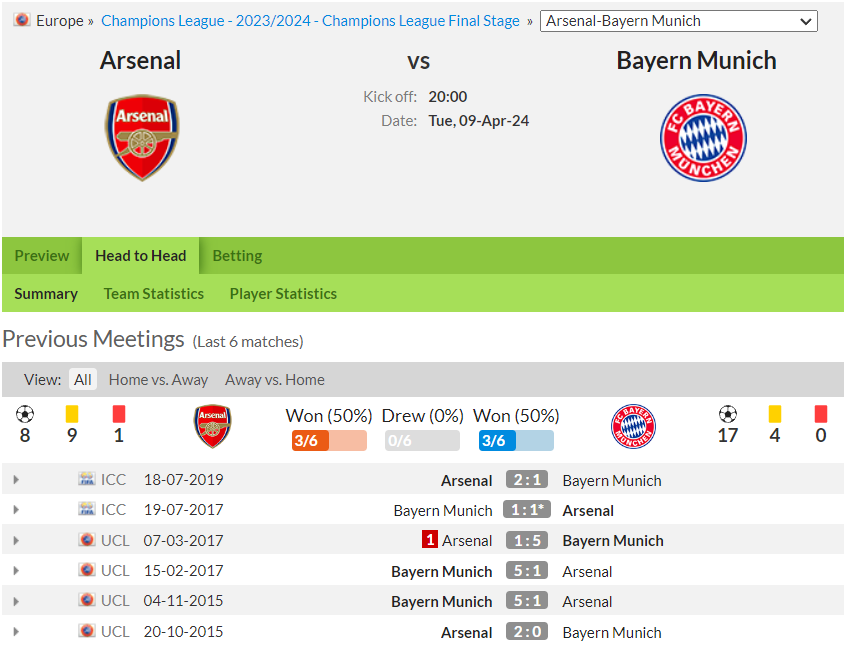Click the large Arsenal crest logo
The image size is (844, 670).
(x=142, y=138)
